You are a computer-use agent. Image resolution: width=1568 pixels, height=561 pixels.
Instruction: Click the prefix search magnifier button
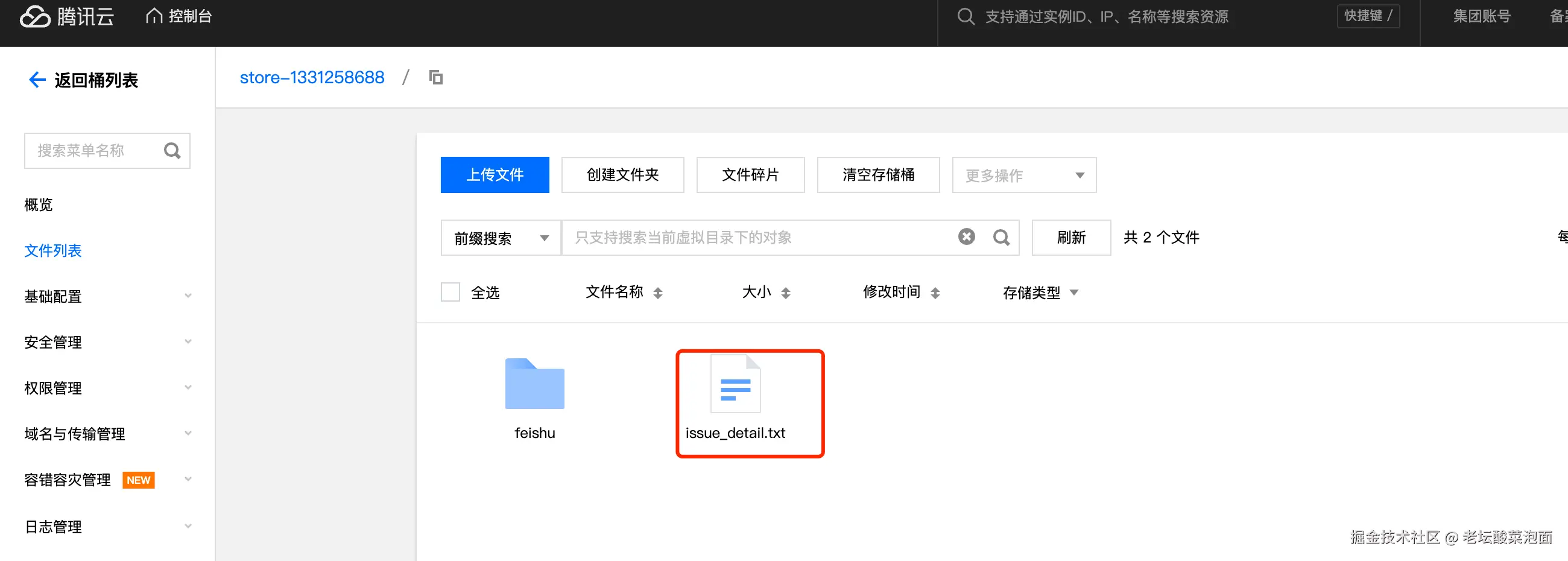tap(1001, 238)
